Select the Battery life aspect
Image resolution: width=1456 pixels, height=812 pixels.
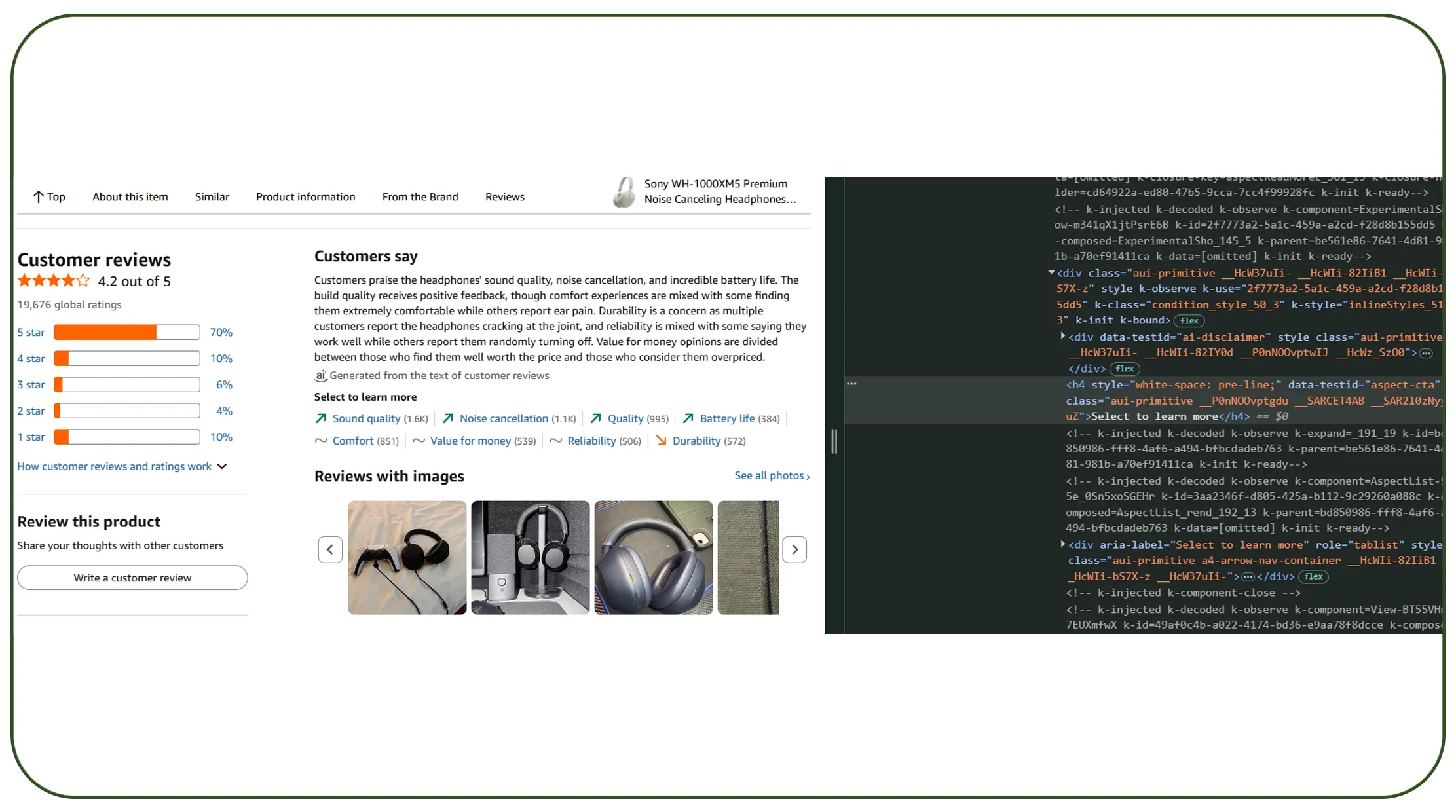pyautogui.click(x=727, y=418)
